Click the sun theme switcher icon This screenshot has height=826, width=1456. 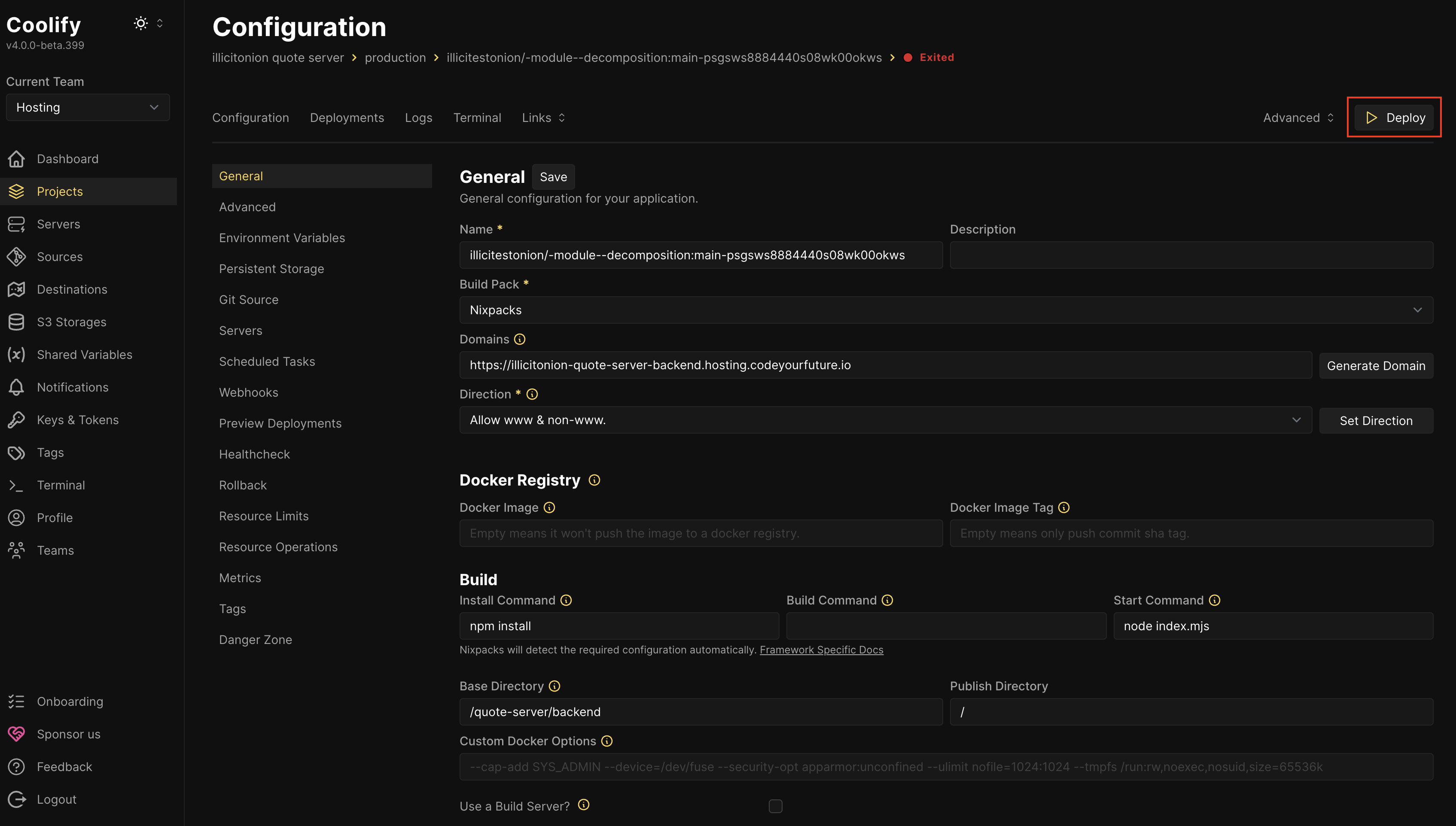[141, 23]
